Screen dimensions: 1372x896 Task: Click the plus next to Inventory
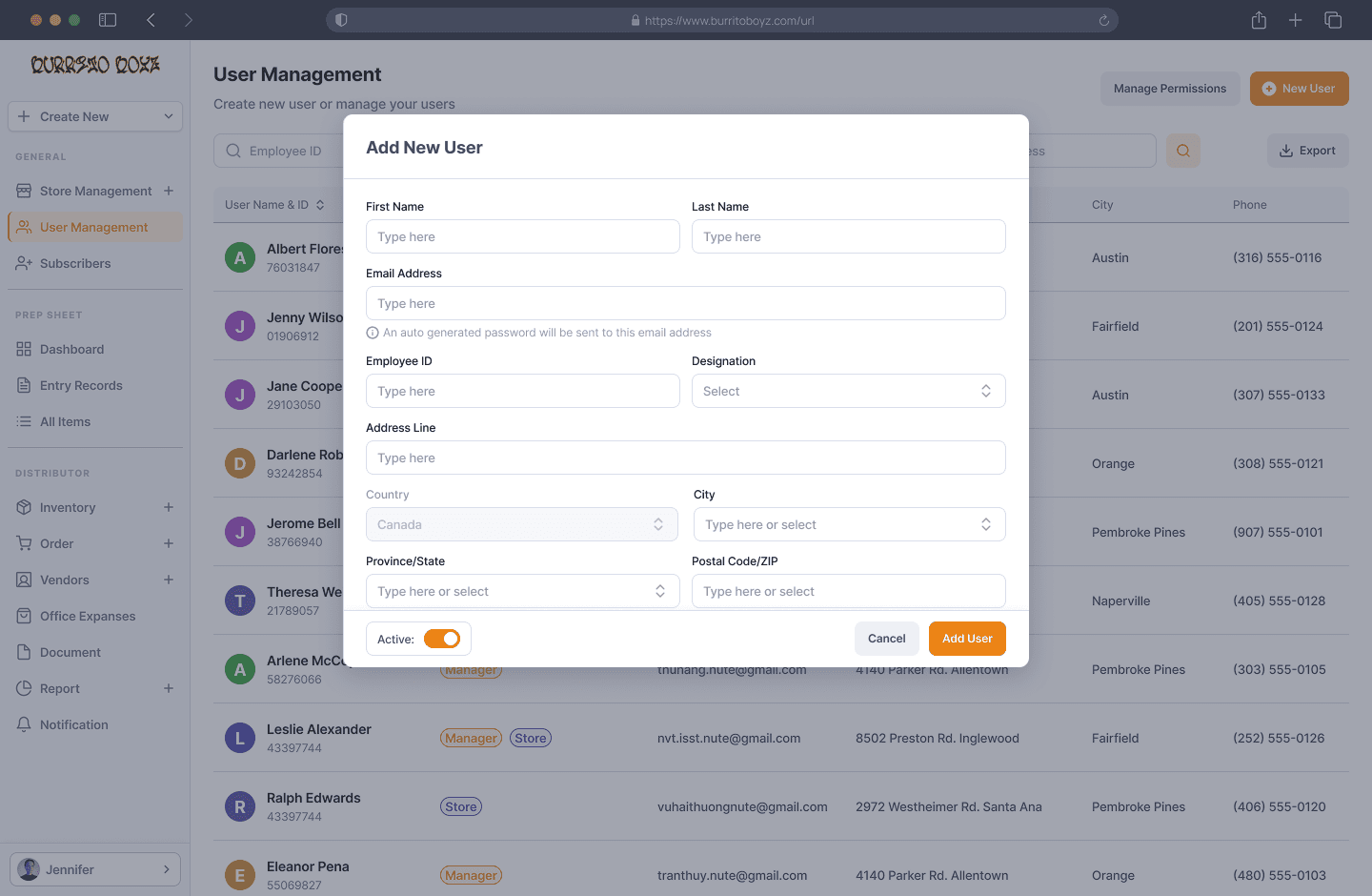(x=169, y=507)
